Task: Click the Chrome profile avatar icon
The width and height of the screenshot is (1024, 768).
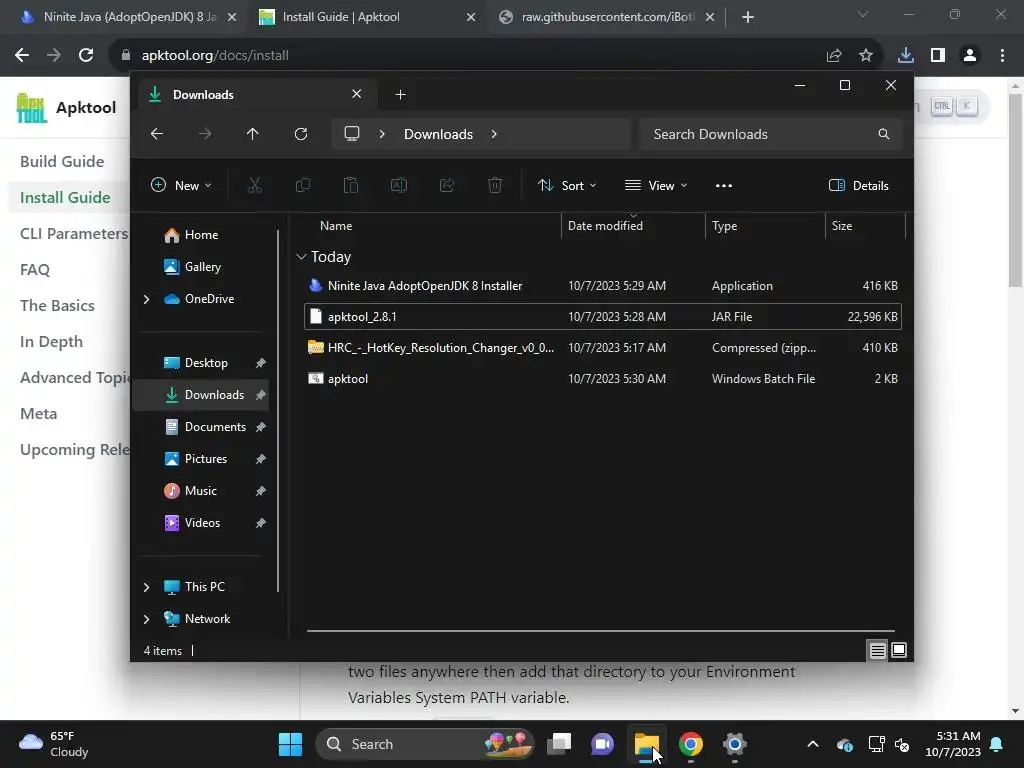Action: [970, 56]
